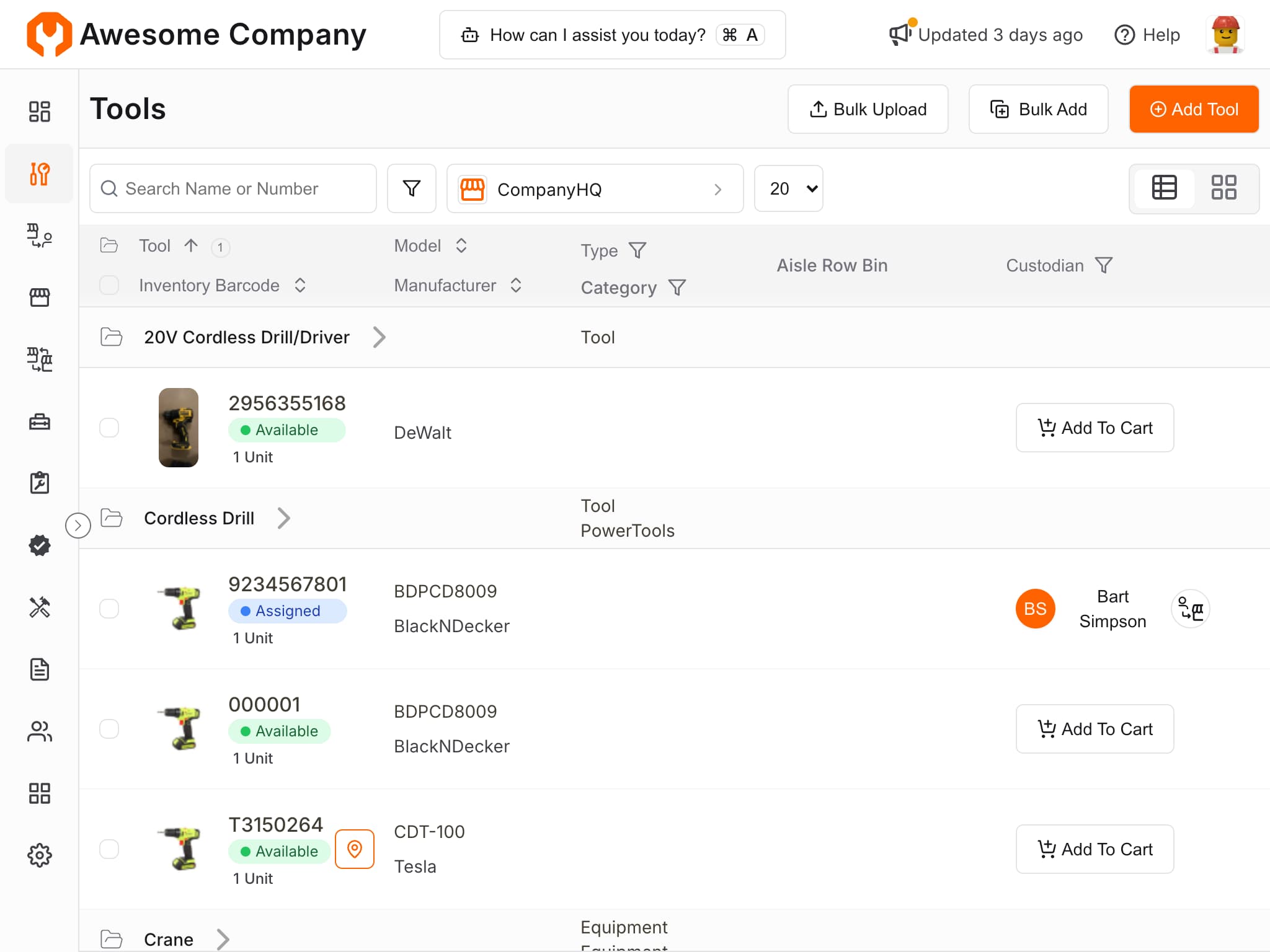Switch to table list view

click(x=1164, y=188)
